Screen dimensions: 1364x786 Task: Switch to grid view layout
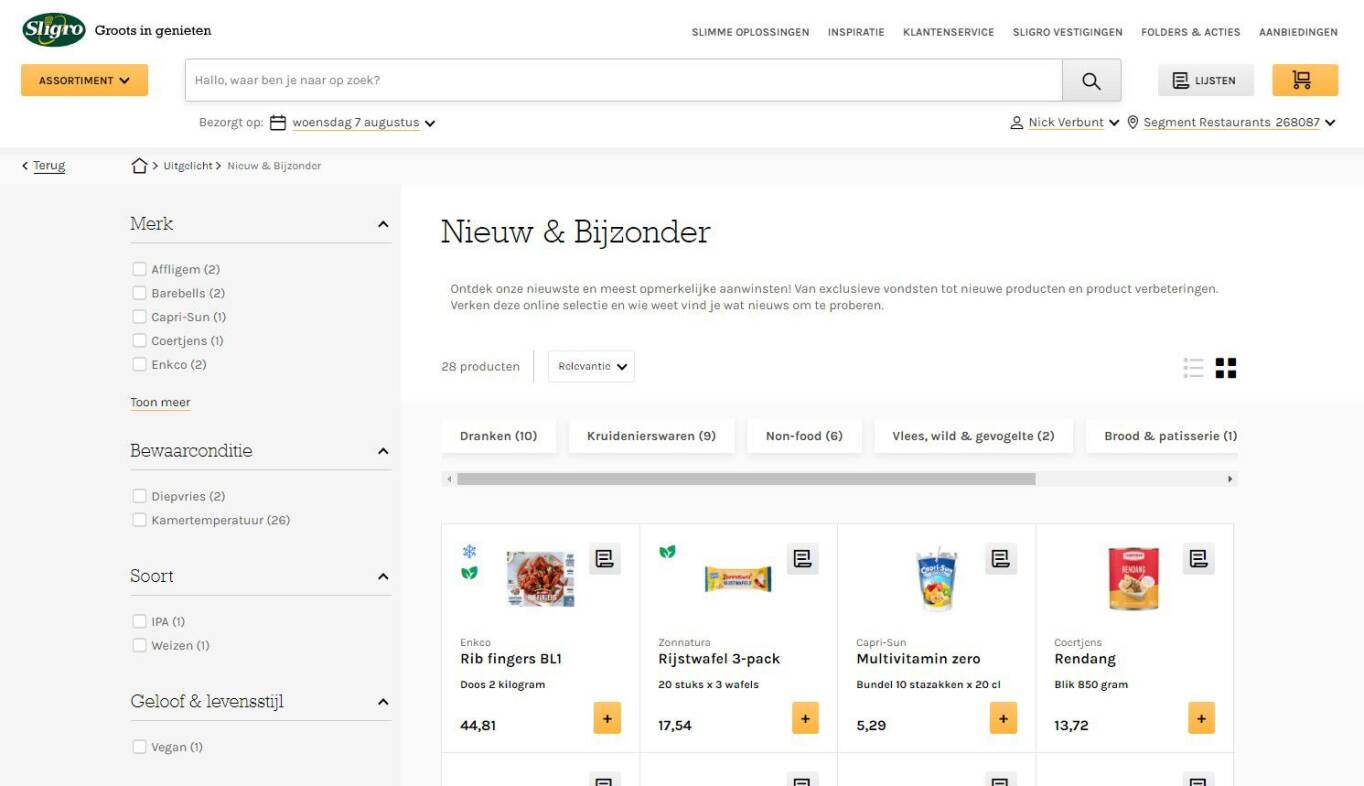point(1226,368)
